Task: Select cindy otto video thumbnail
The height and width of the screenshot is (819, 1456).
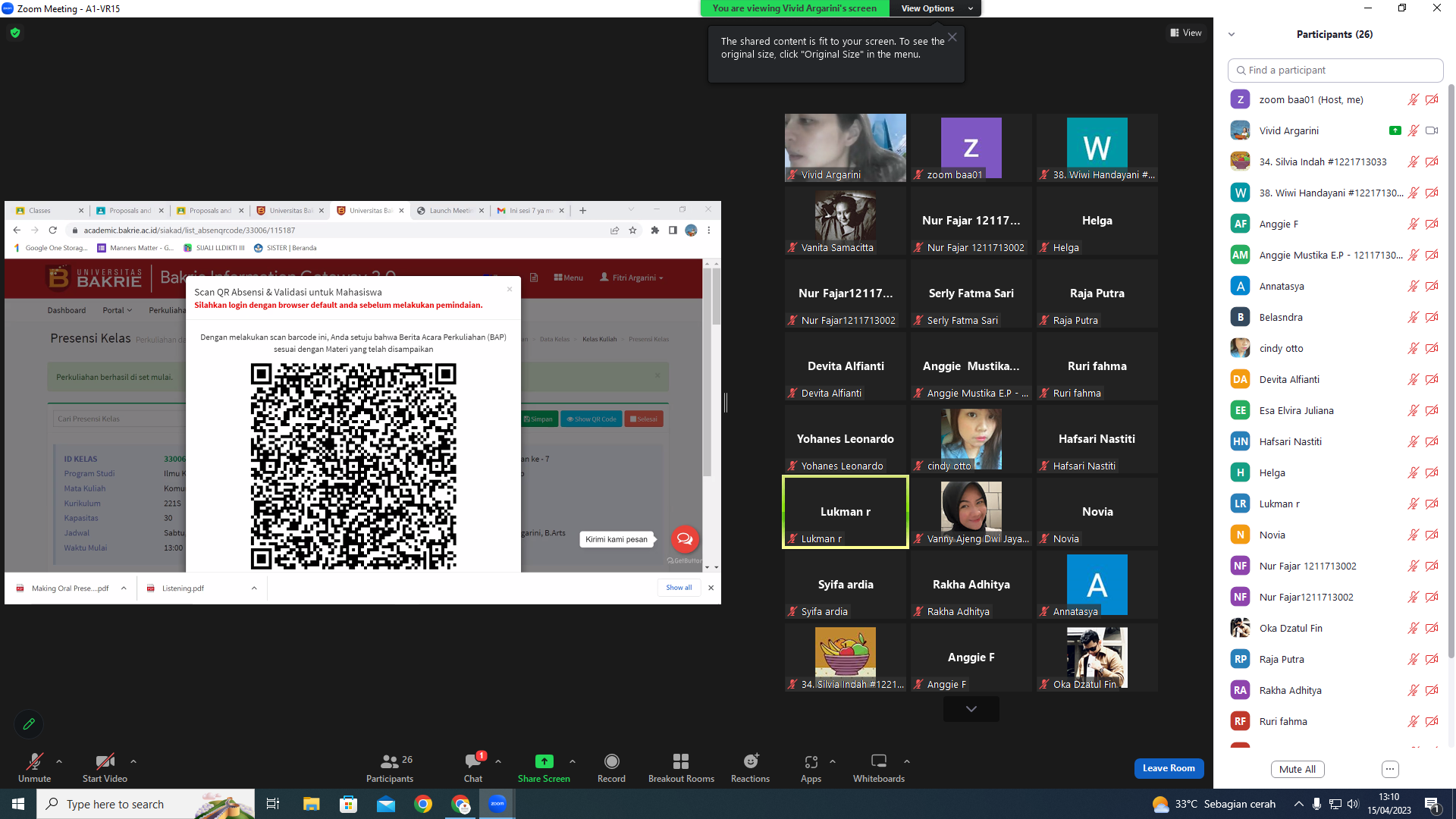Action: (x=971, y=439)
